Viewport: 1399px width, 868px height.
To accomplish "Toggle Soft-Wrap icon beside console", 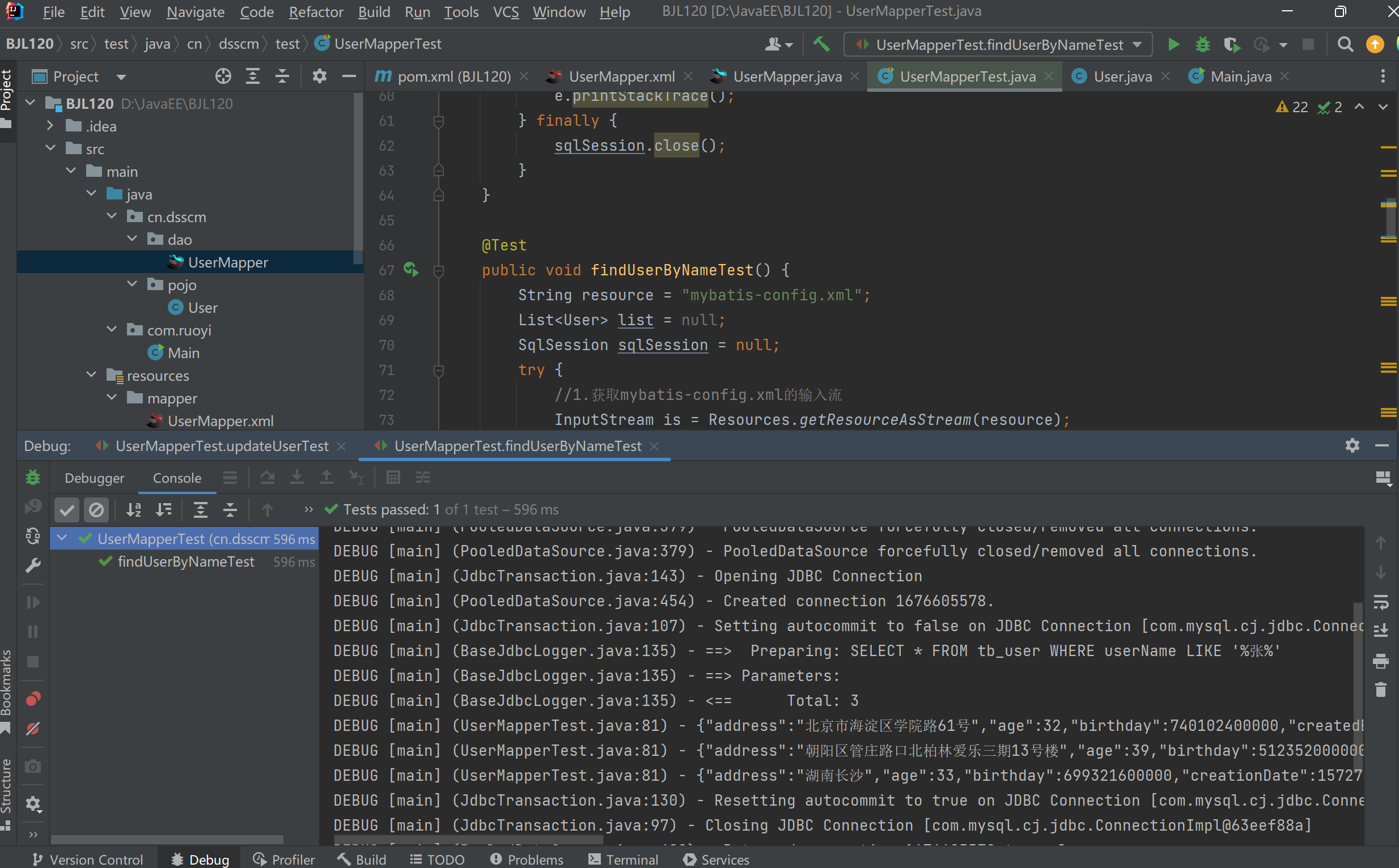I will point(1381,602).
